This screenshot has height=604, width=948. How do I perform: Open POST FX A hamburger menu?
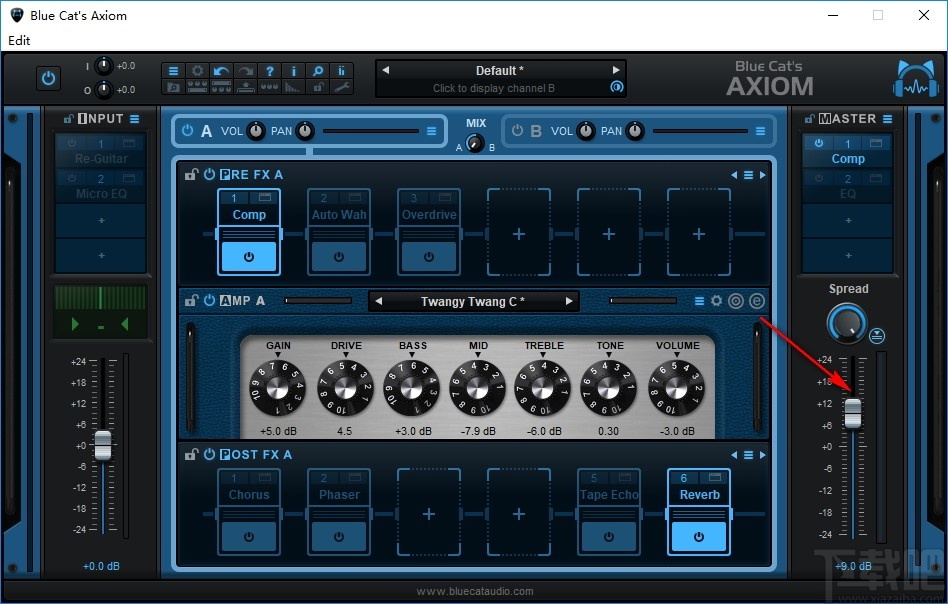pyautogui.click(x=748, y=455)
